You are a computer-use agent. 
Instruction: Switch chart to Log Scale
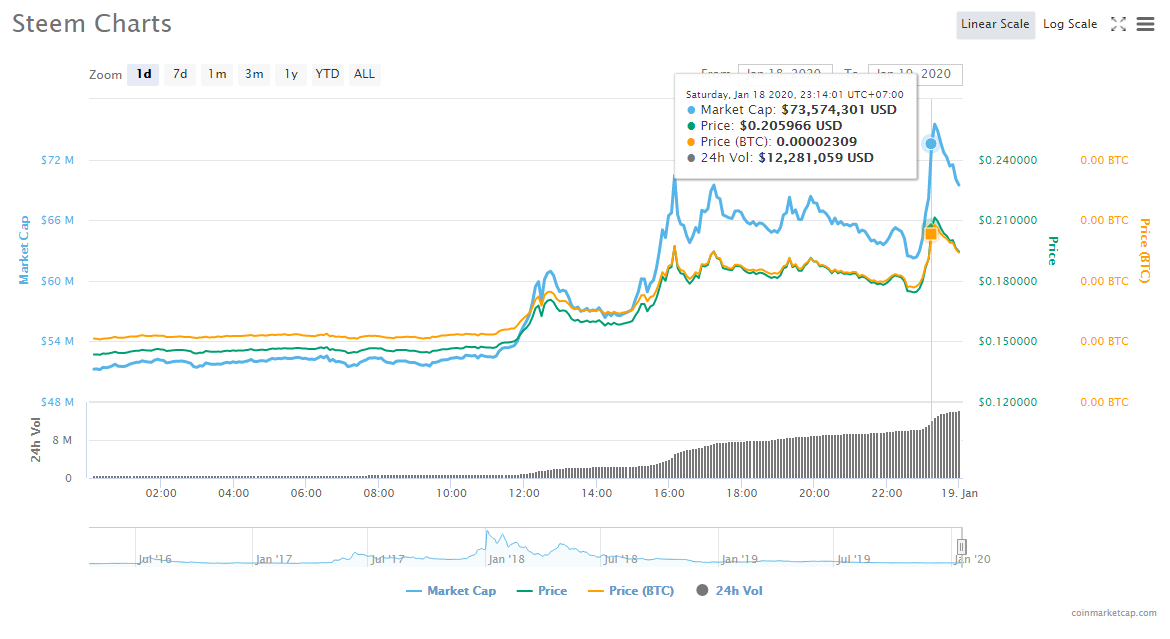1070,25
